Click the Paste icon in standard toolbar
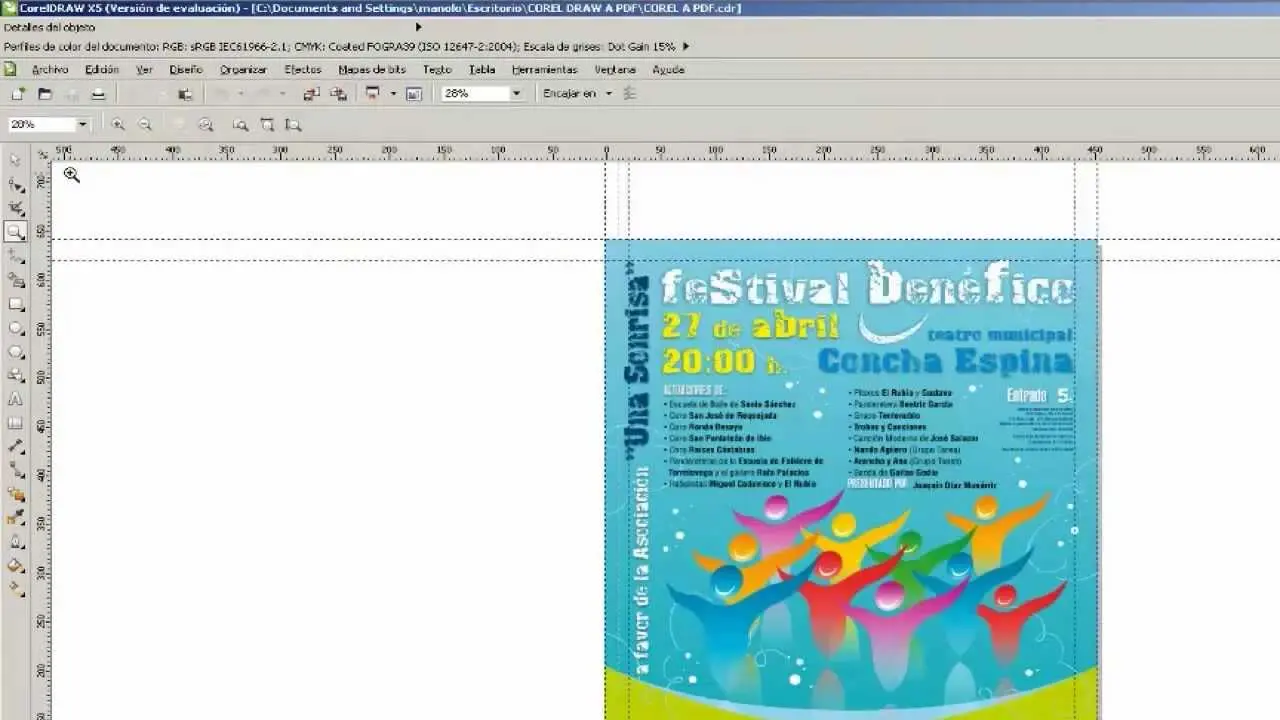Image resolution: width=1280 pixels, height=720 pixels. (185, 94)
